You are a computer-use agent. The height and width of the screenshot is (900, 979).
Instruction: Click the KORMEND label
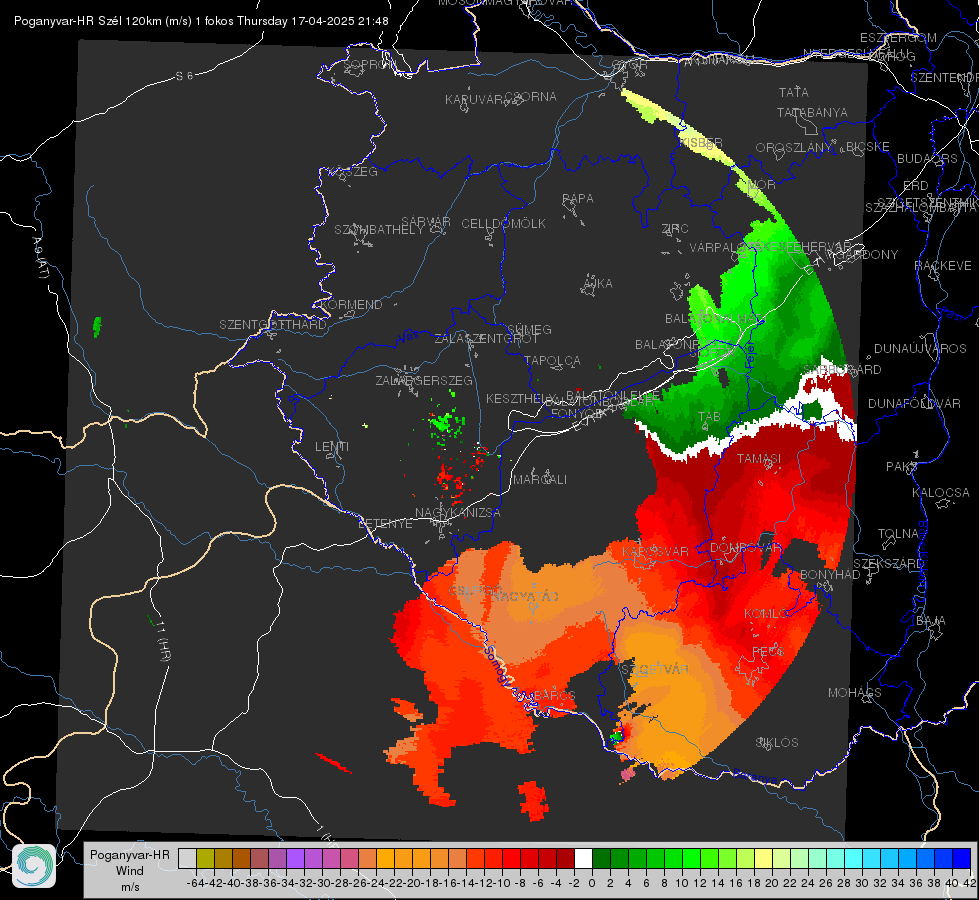pyautogui.click(x=350, y=305)
